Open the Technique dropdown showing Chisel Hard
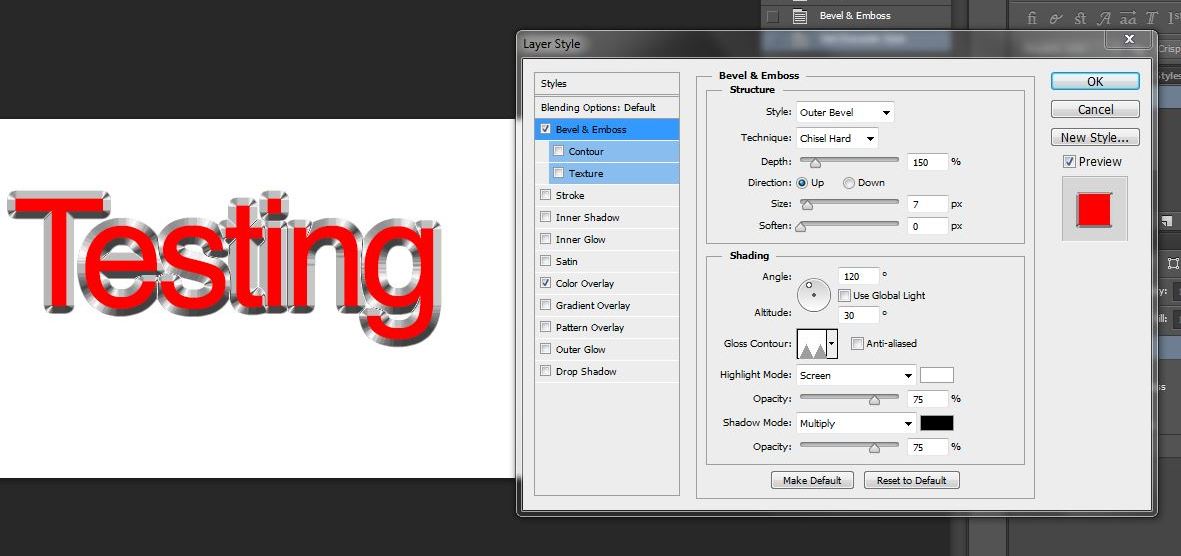This screenshot has height=556, width=1181. [837, 139]
